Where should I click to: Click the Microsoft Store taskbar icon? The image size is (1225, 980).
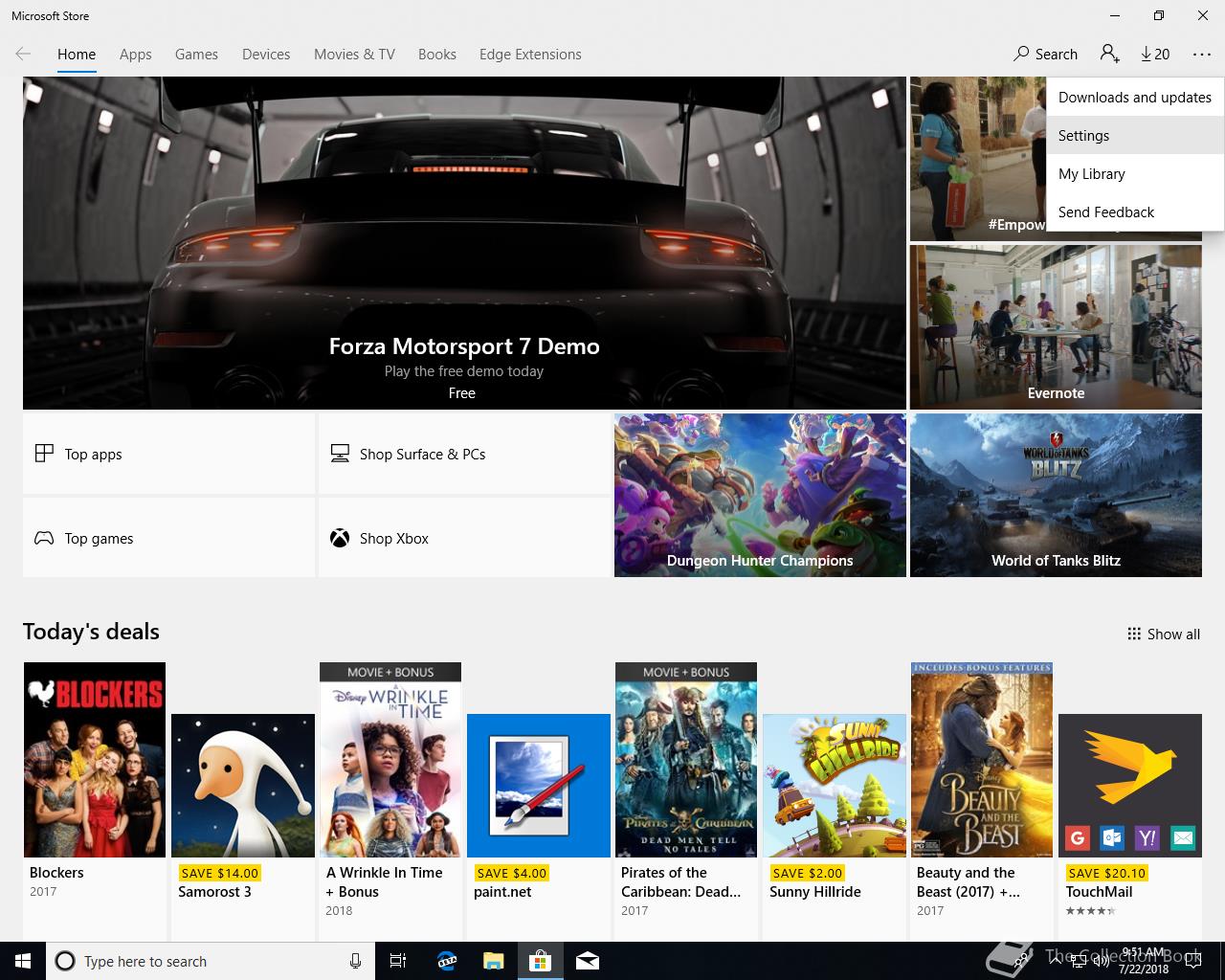coord(541,961)
